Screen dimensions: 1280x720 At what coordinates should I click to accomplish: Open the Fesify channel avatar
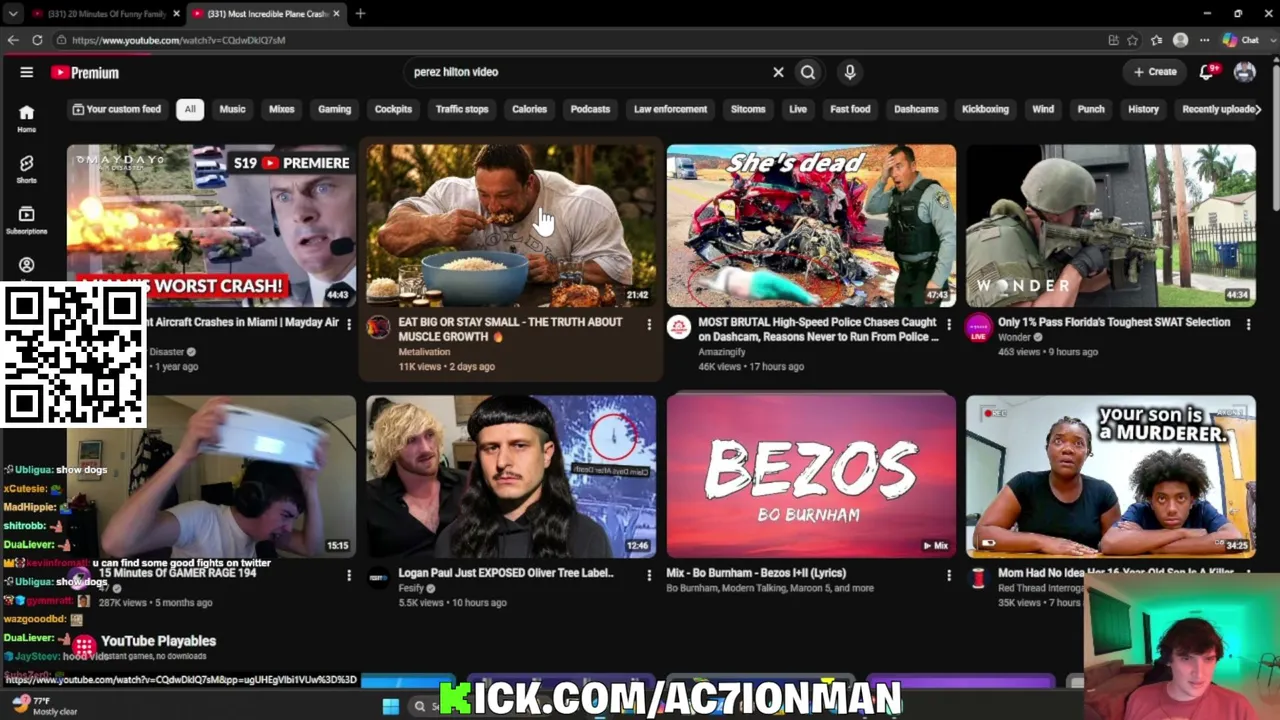[378, 577]
